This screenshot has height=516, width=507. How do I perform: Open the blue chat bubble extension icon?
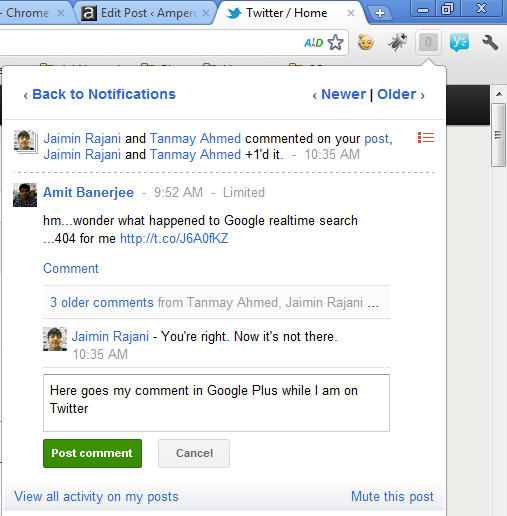click(x=459, y=42)
